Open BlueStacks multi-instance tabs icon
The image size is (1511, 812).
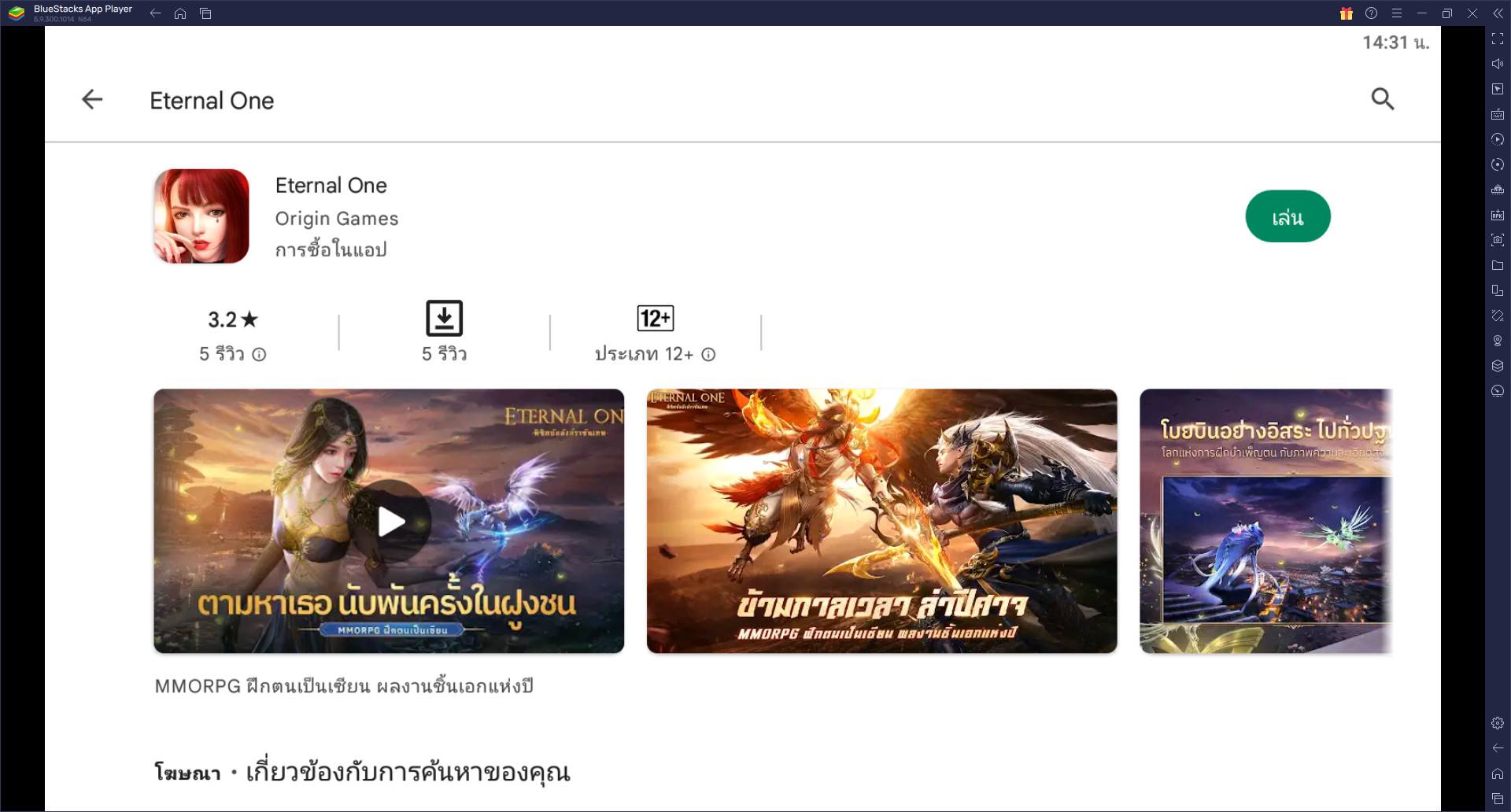click(x=205, y=13)
